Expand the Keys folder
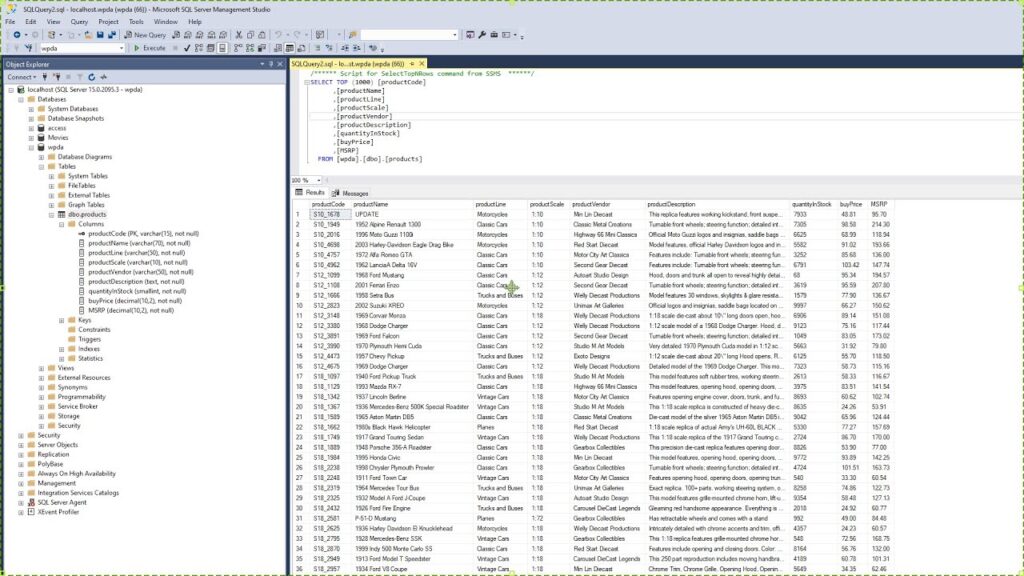1024x576 pixels. [61, 320]
